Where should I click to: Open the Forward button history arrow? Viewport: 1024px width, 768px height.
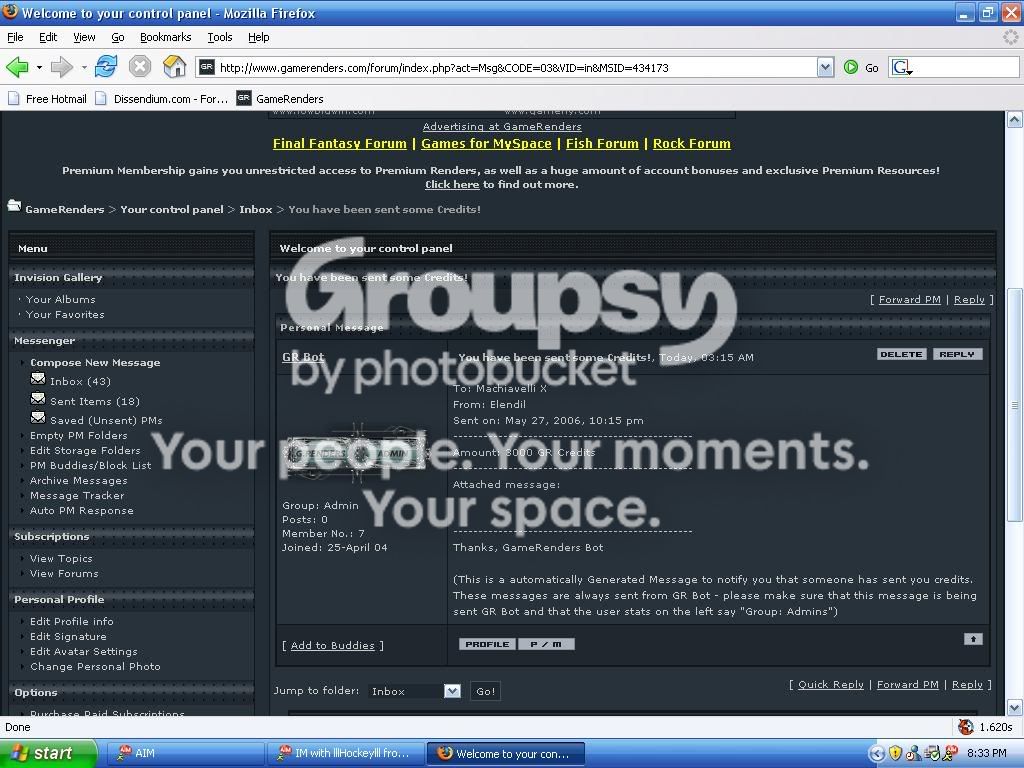[x=84, y=67]
